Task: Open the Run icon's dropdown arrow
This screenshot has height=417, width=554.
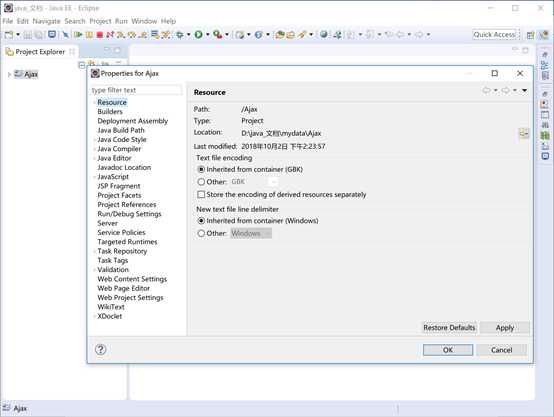Action: 207,35
